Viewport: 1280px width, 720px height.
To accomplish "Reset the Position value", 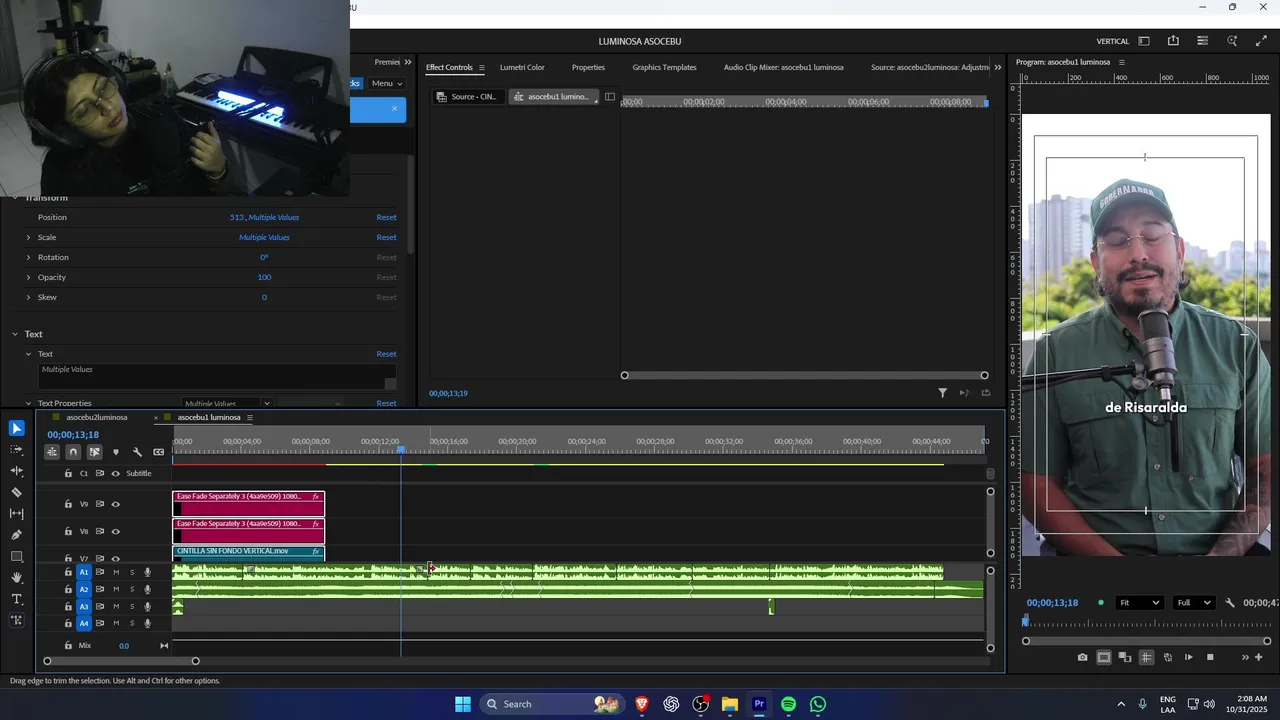I will [386, 217].
